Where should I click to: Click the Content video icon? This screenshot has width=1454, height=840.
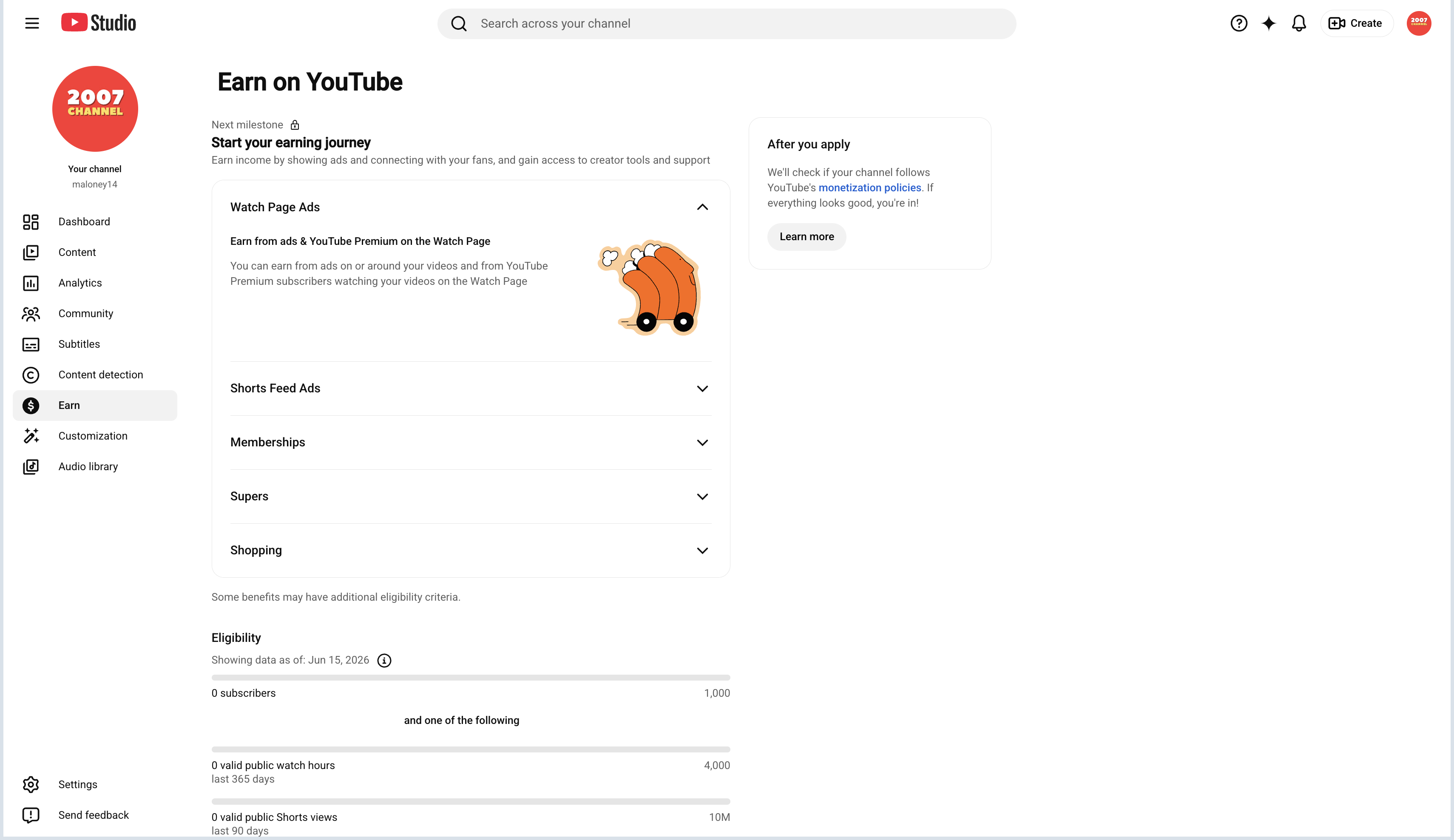(x=31, y=252)
